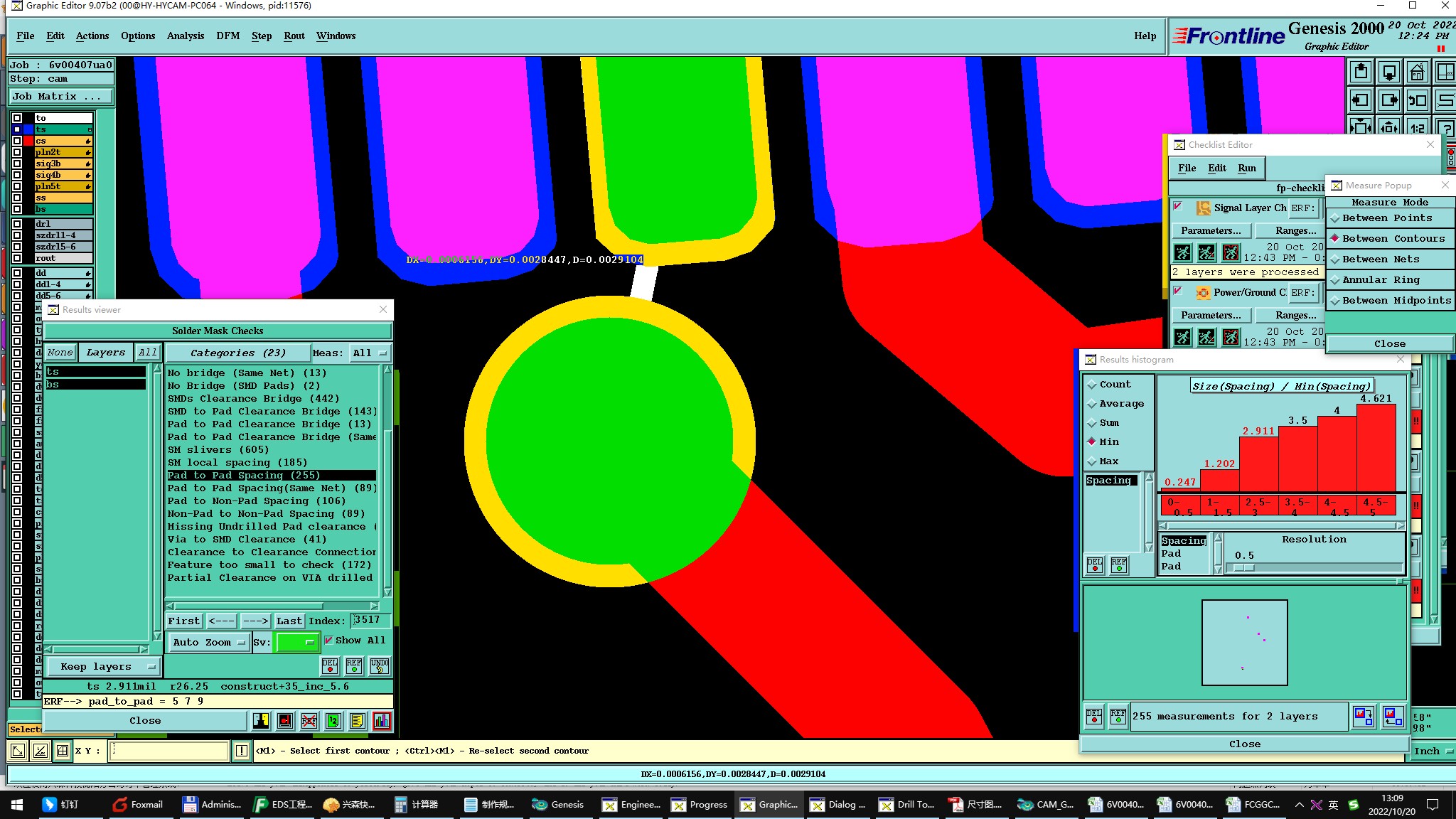Click the Last button in Results viewer
Image resolution: width=1456 pixels, height=819 pixels.
click(x=289, y=621)
